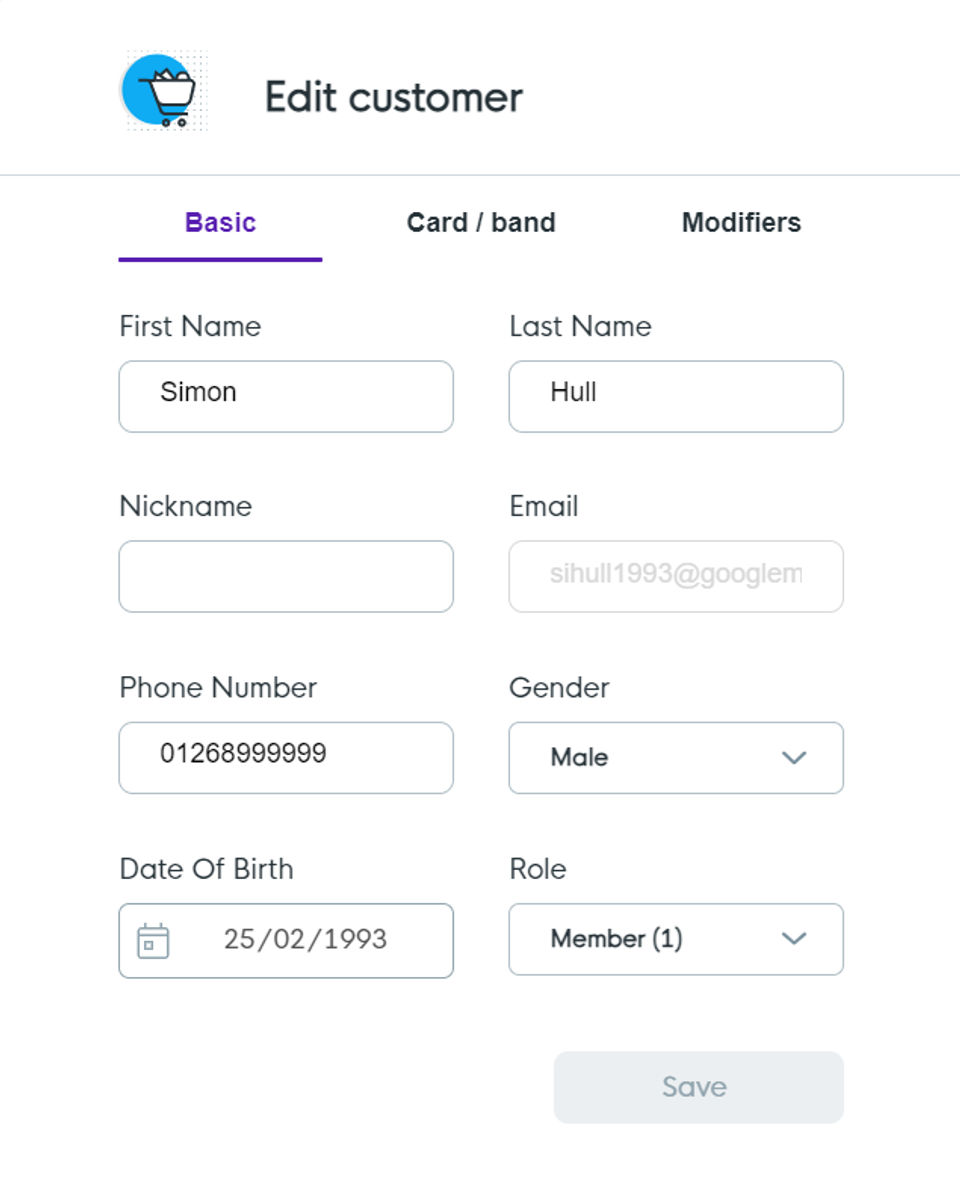Open the Card / band tab
Screen dimensions: 960x1199
481,222
